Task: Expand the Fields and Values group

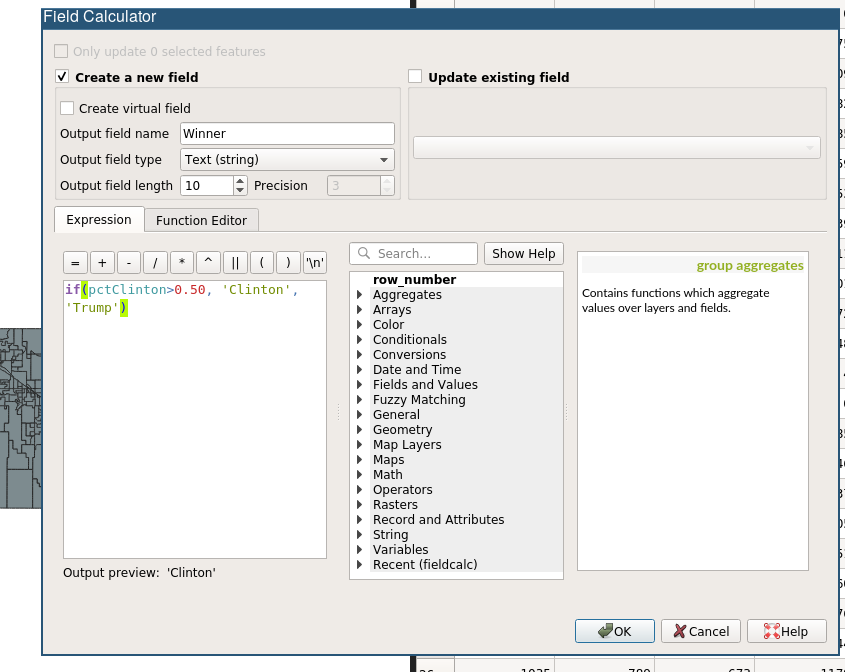Action: (360, 385)
